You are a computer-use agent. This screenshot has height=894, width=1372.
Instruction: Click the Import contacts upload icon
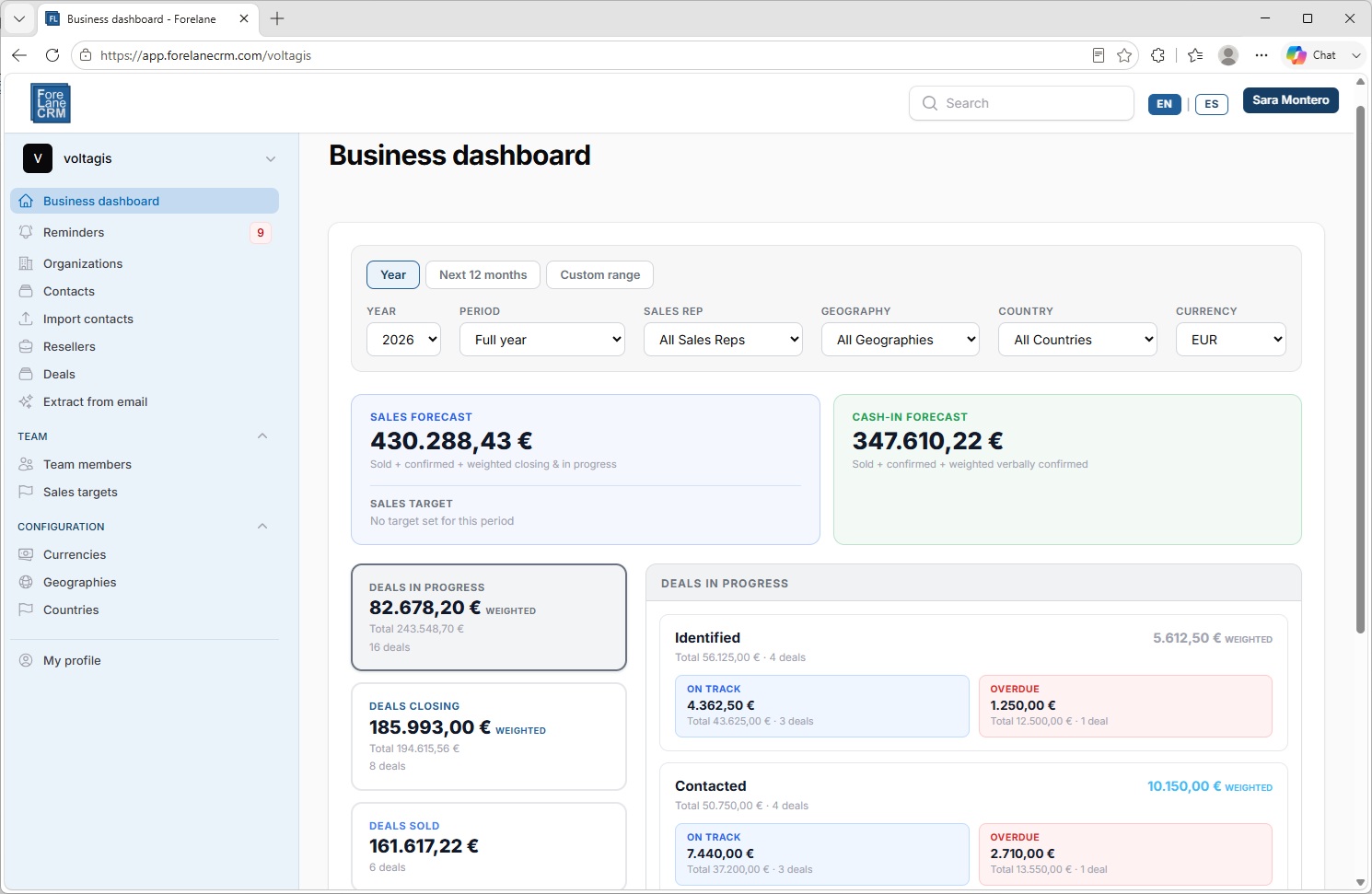(x=26, y=319)
